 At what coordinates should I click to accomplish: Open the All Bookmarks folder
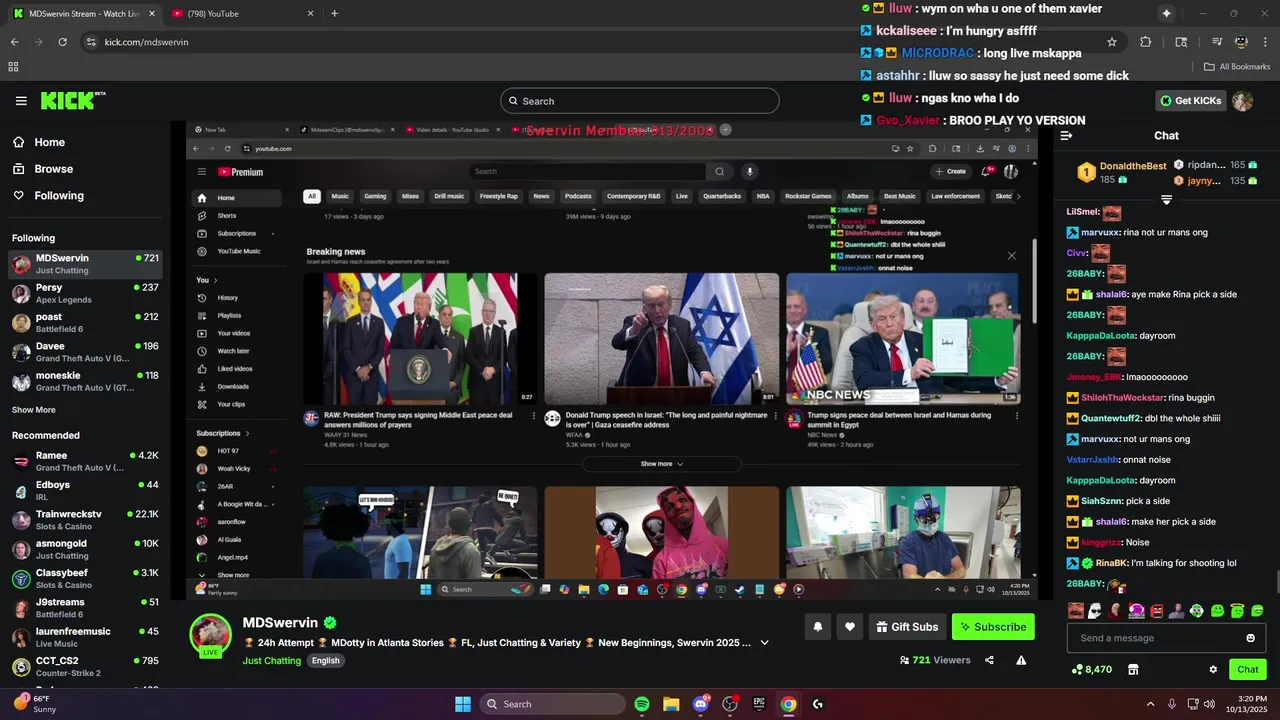click(x=1237, y=67)
